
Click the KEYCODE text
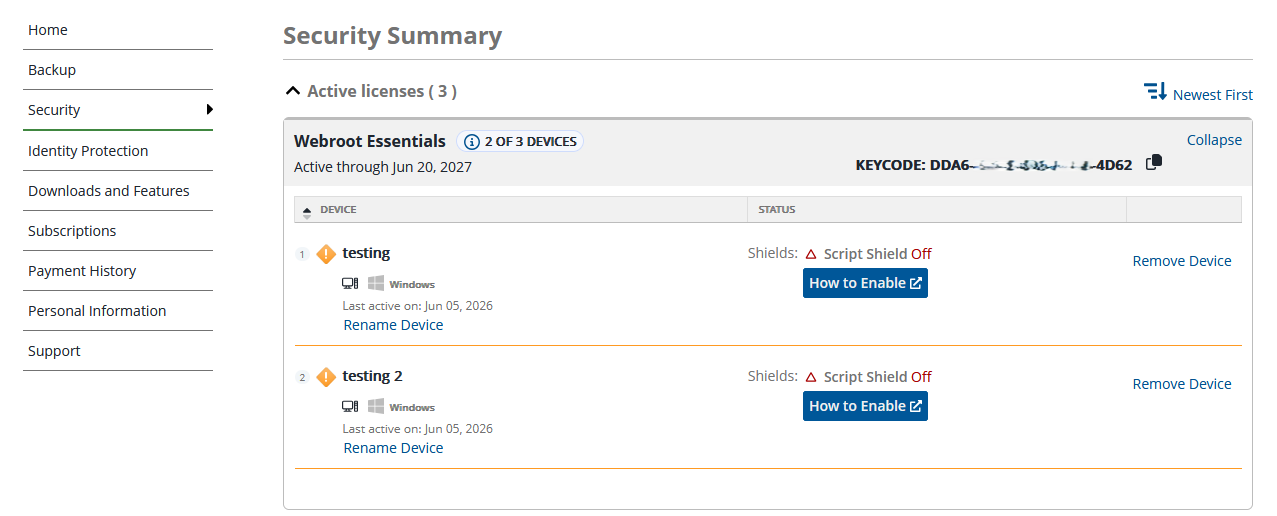click(994, 165)
